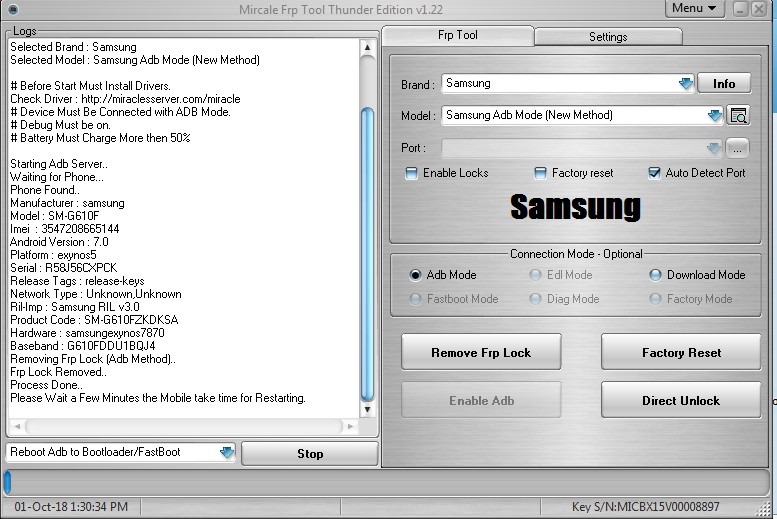Click the 'Baseband : G610FDDU1BQJ4' log line
Screen dimensions: 777x519
tap(83, 346)
